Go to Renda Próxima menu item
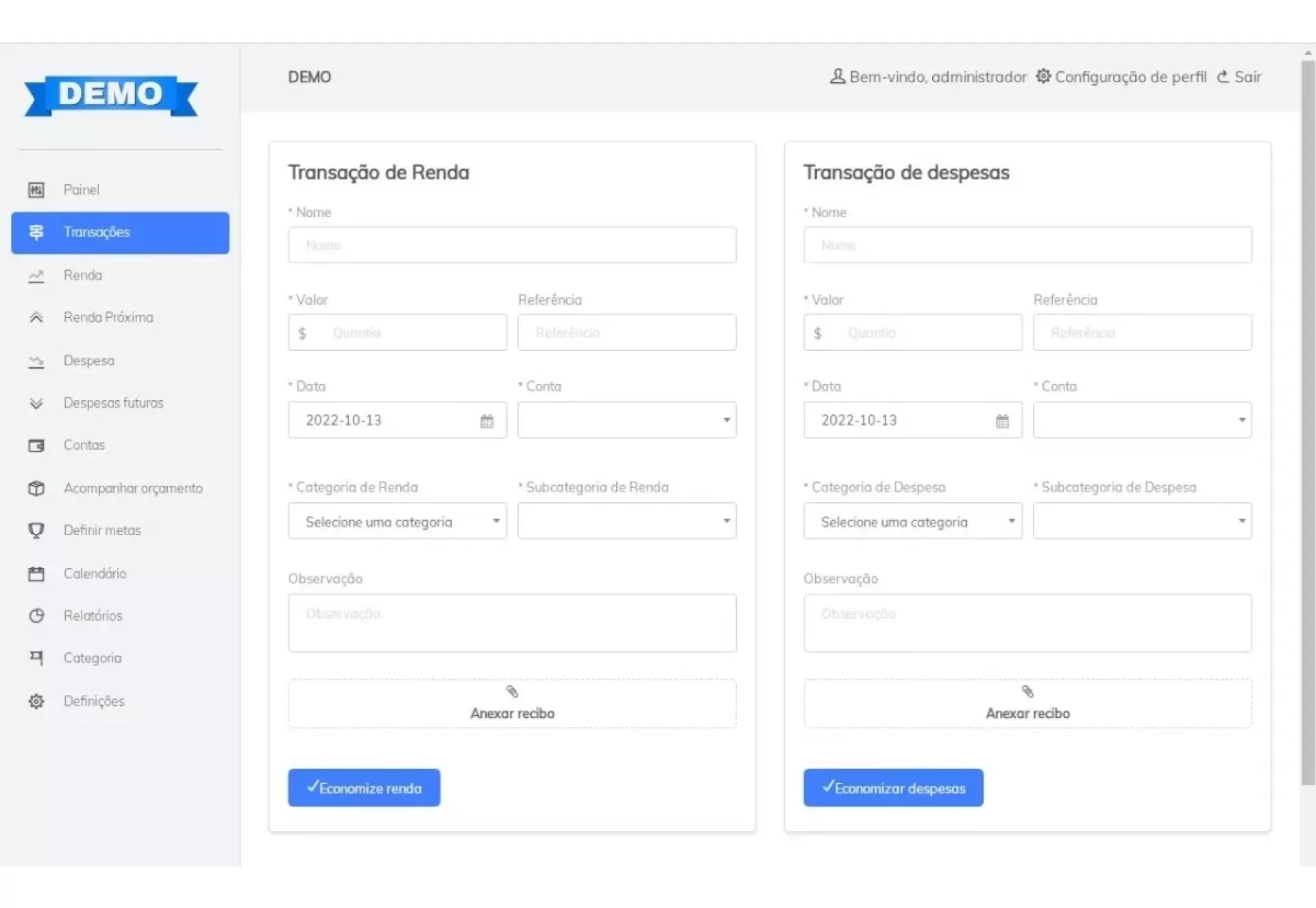Image resolution: width=1316 pixels, height=908 pixels. pyautogui.click(x=108, y=317)
